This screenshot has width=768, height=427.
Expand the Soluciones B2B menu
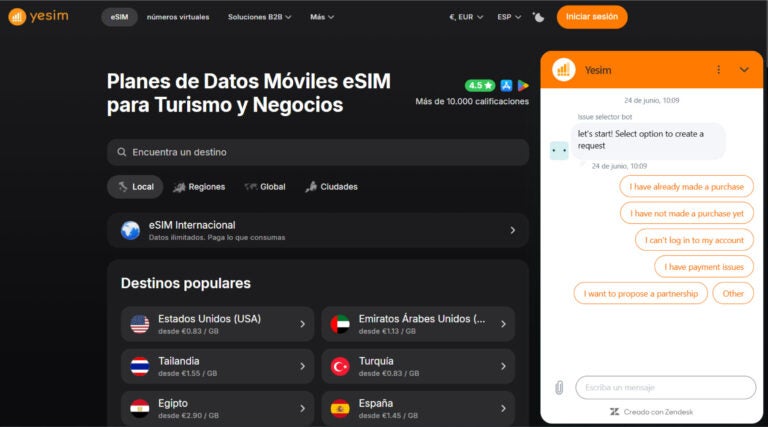[x=260, y=17]
